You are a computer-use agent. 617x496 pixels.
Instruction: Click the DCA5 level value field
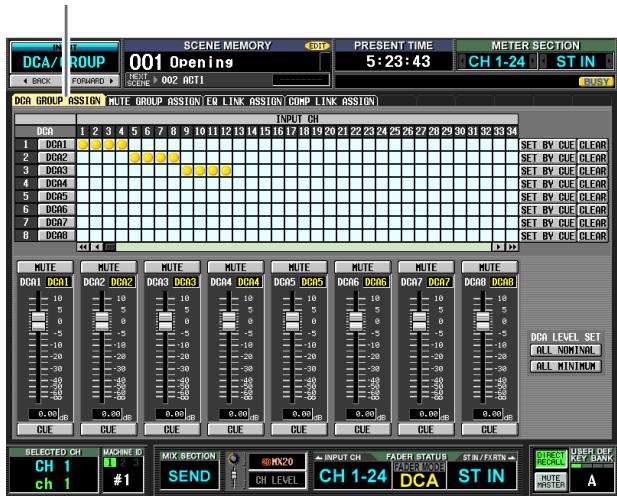click(x=298, y=414)
